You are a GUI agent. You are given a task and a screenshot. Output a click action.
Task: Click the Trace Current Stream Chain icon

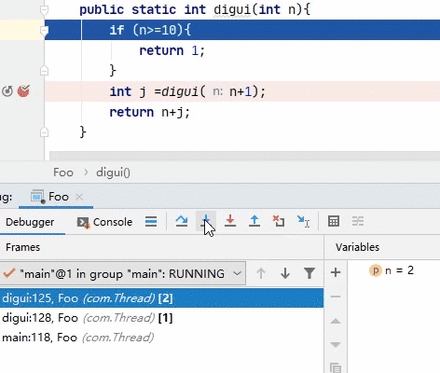(x=358, y=221)
